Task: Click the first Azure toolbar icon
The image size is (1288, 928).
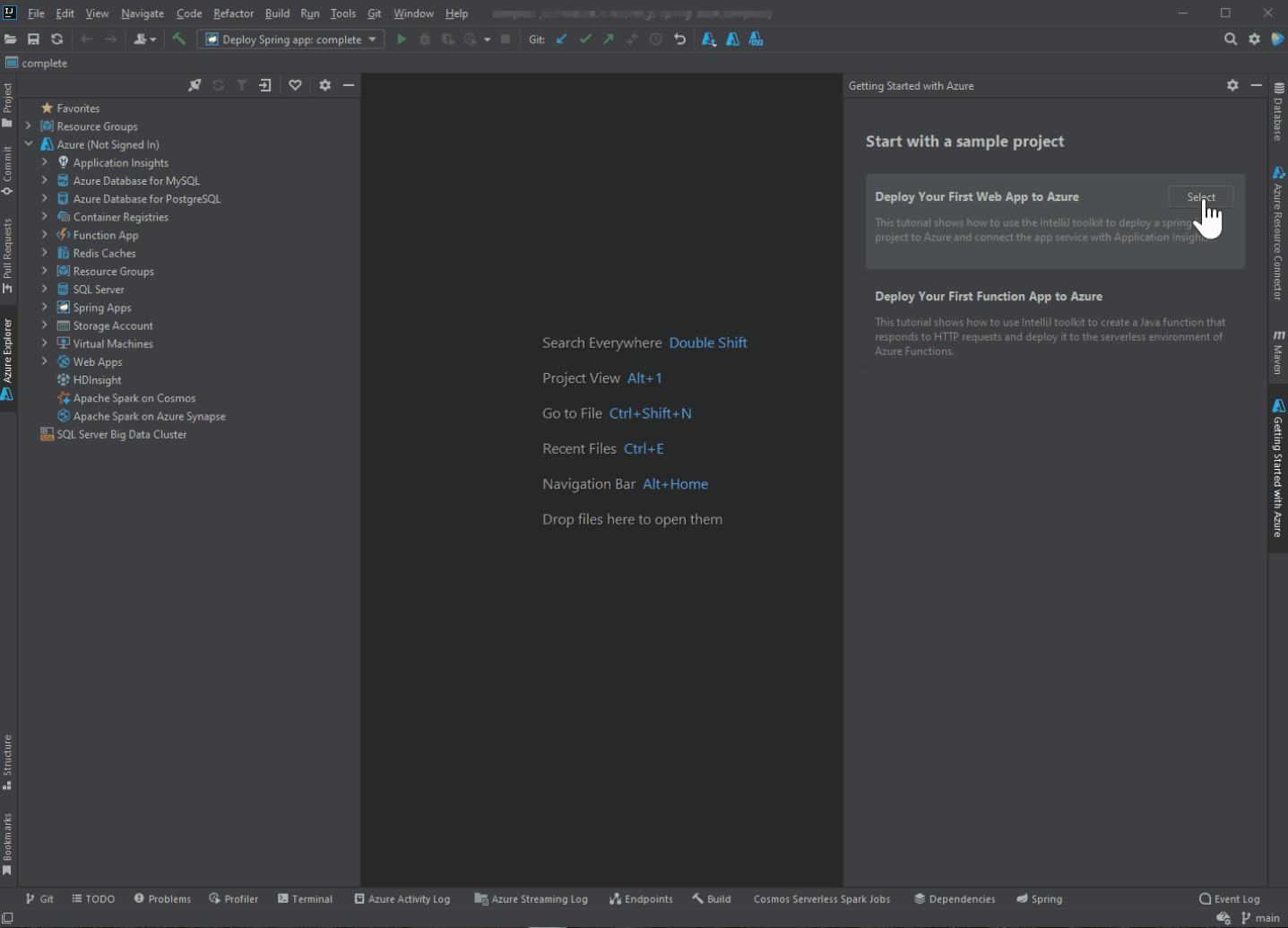Action: tap(709, 39)
